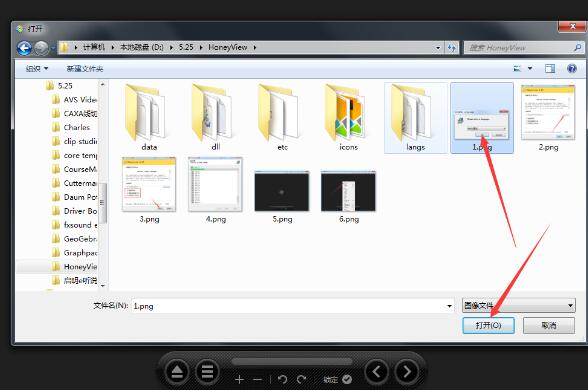Click the 取消 (Cancel) button
Viewport: 588px width, 390px height.
point(549,325)
